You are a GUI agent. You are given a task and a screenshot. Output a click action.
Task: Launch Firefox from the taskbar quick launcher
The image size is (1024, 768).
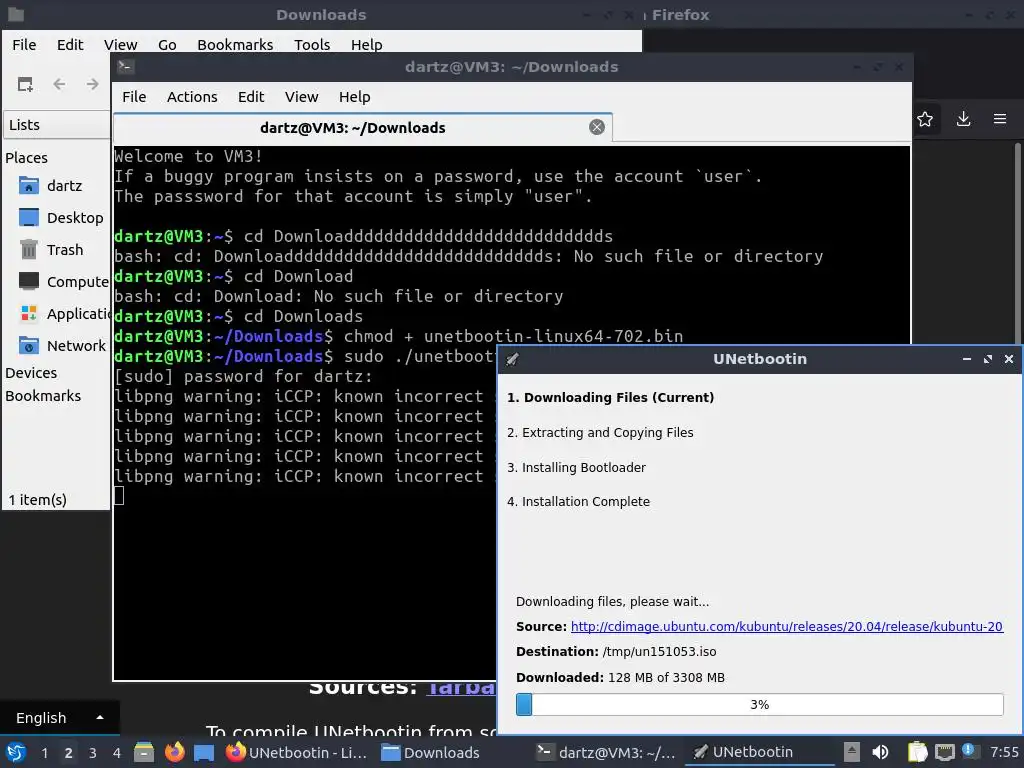[x=174, y=752]
